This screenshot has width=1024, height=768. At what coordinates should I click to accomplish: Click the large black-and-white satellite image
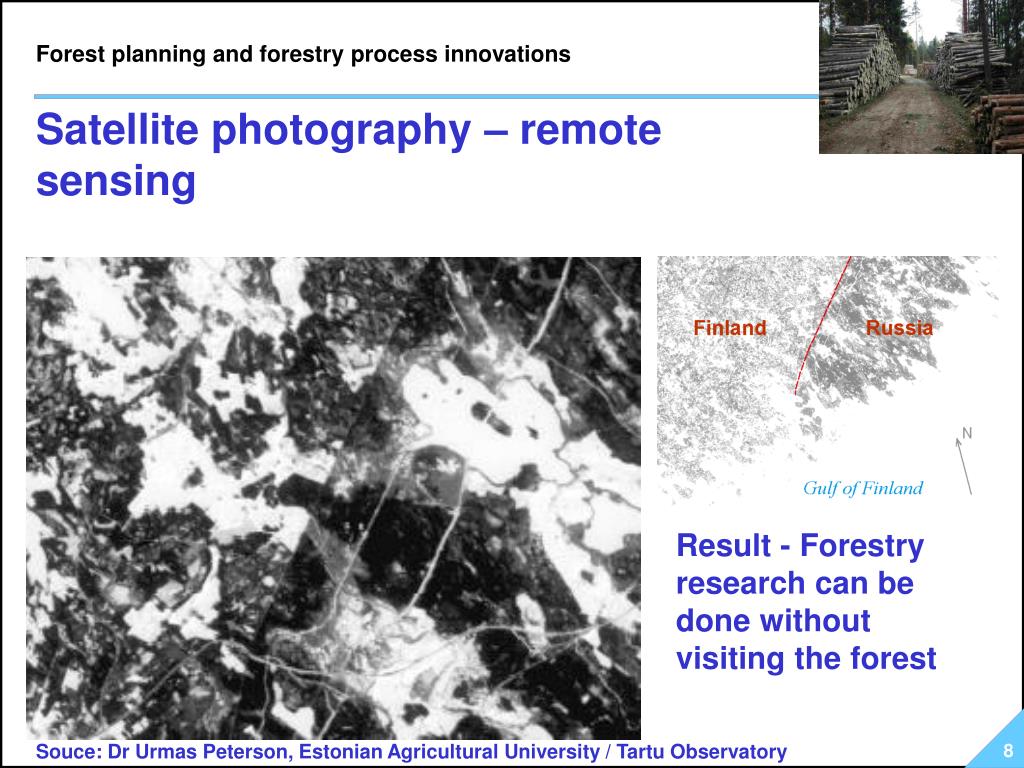[x=333, y=498]
